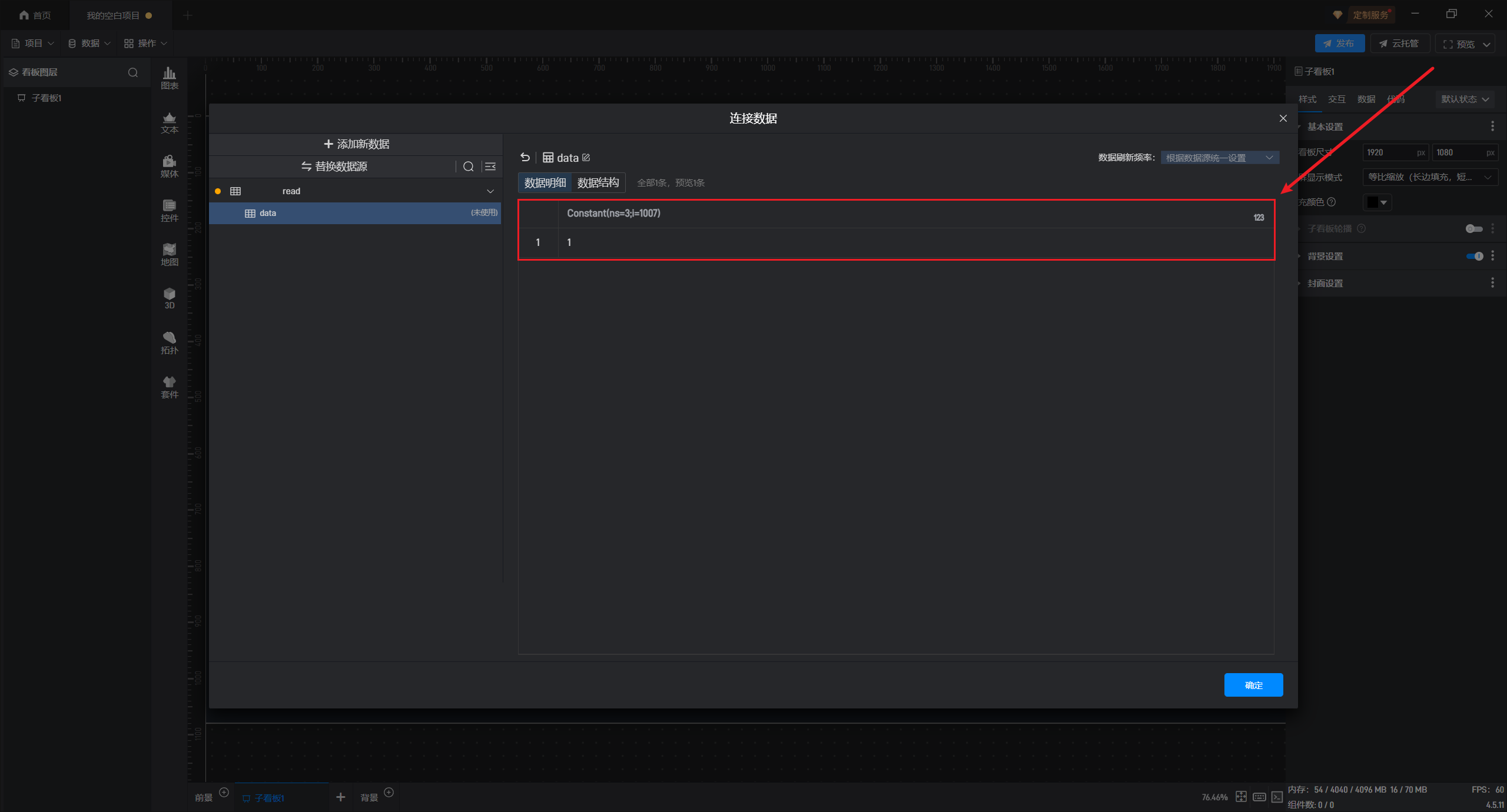Viewport: 1507px width, 812px height.
Task: Click the collapse list icon beside search
Action: (x=490, y=167)
